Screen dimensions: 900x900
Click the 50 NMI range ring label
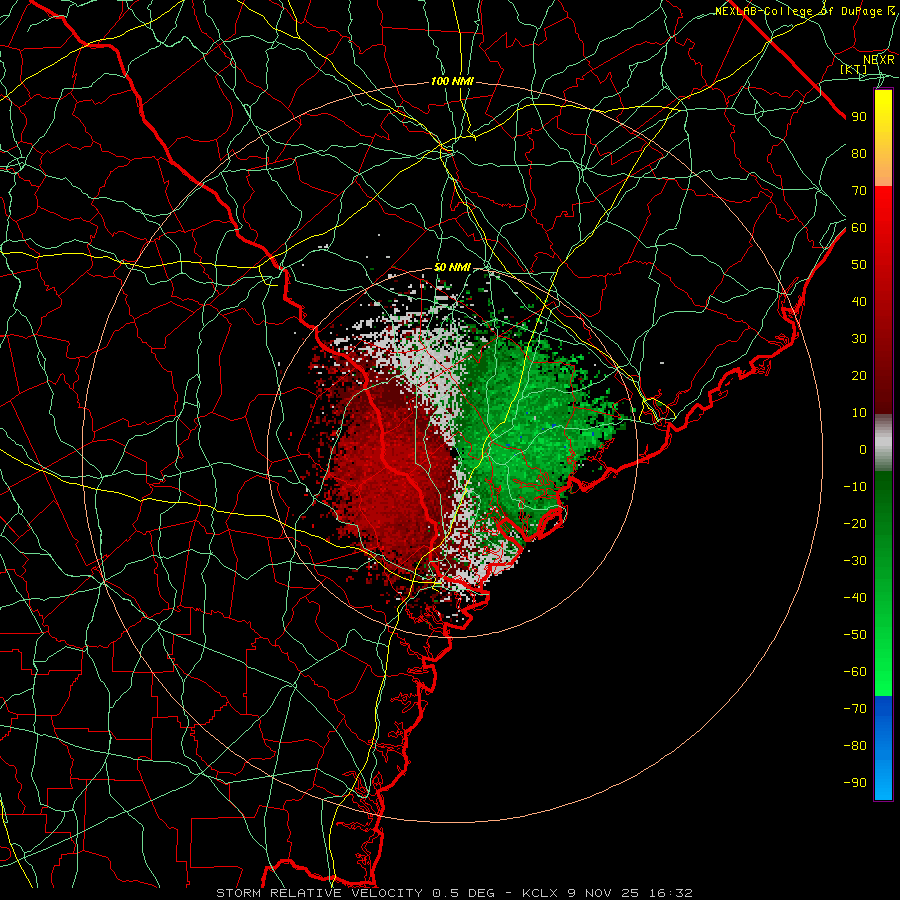coord(452,267)
